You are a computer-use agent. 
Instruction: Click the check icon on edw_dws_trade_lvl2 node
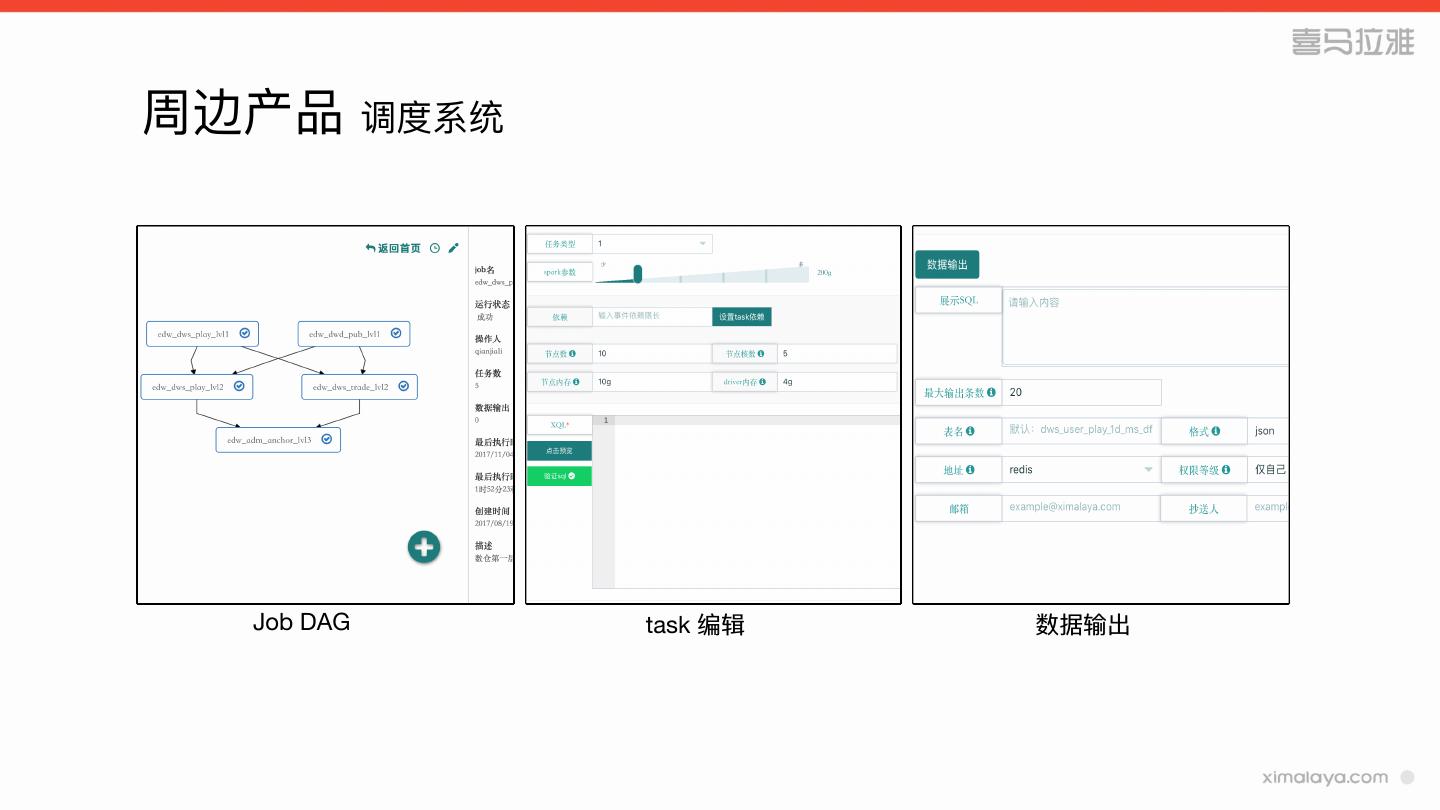tap(403, 386)
